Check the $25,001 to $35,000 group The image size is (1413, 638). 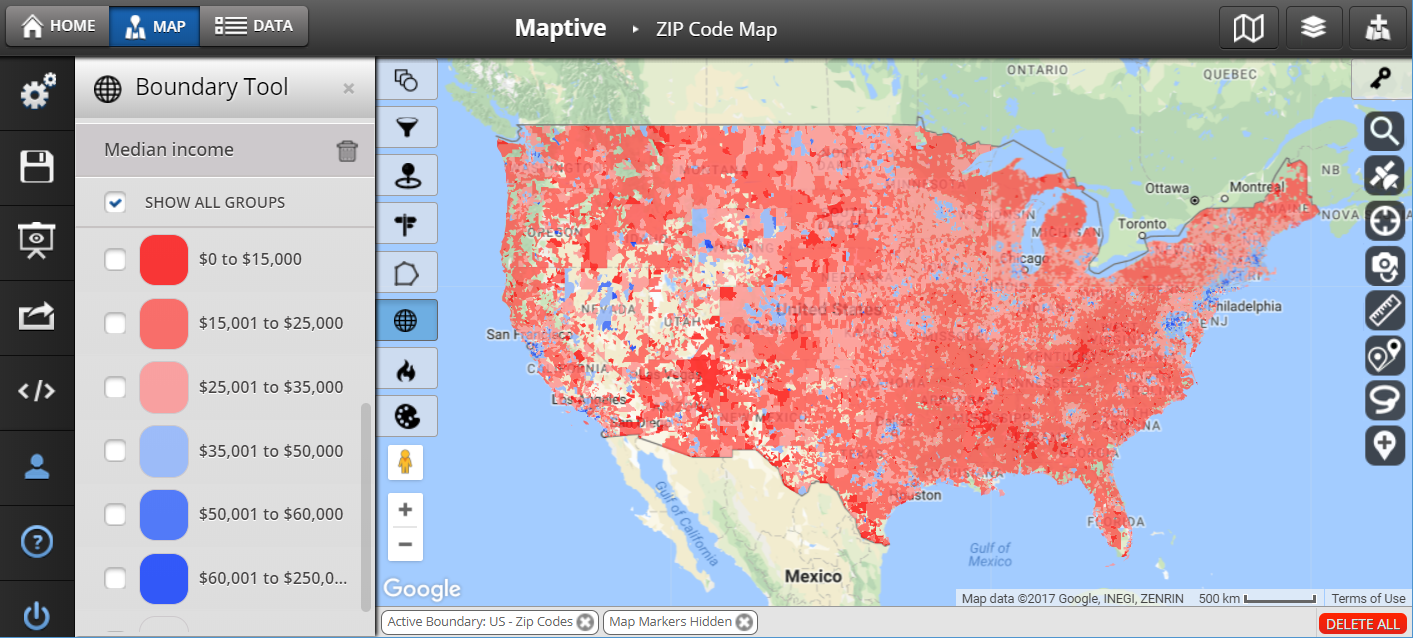coord(116,387)
